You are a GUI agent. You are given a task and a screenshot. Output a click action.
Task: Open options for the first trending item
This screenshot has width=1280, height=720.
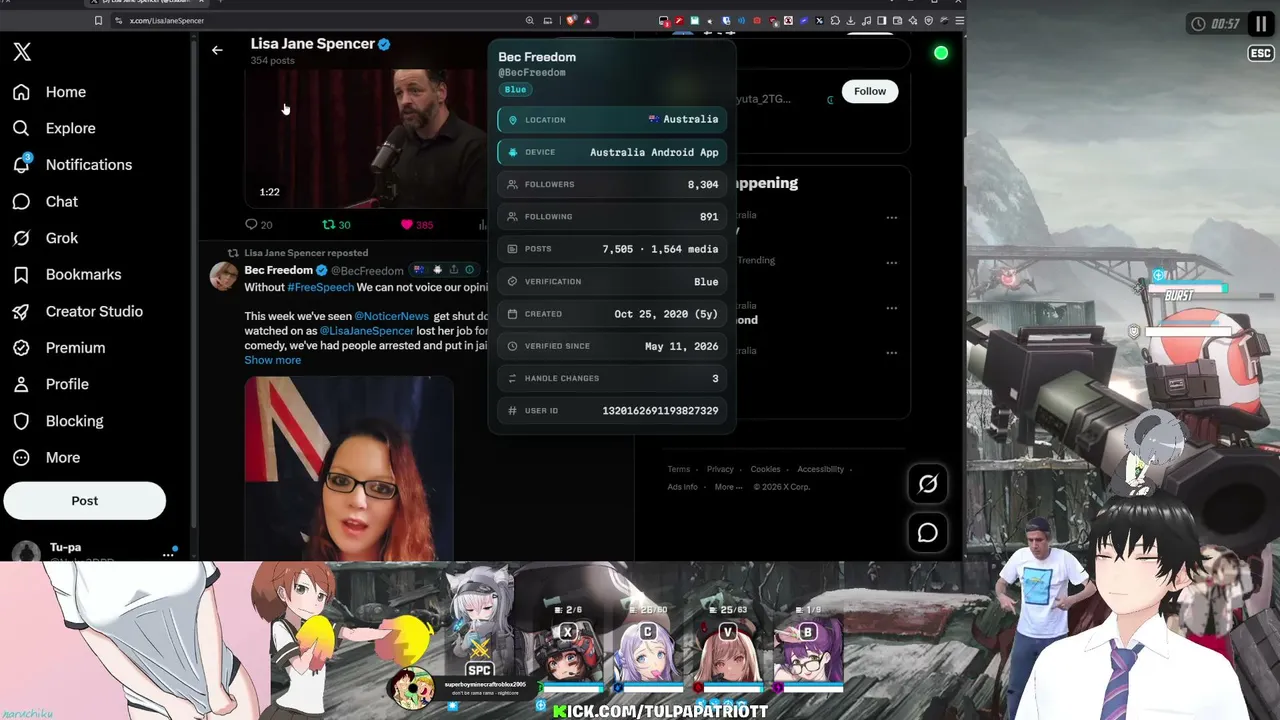coord(891,217)
